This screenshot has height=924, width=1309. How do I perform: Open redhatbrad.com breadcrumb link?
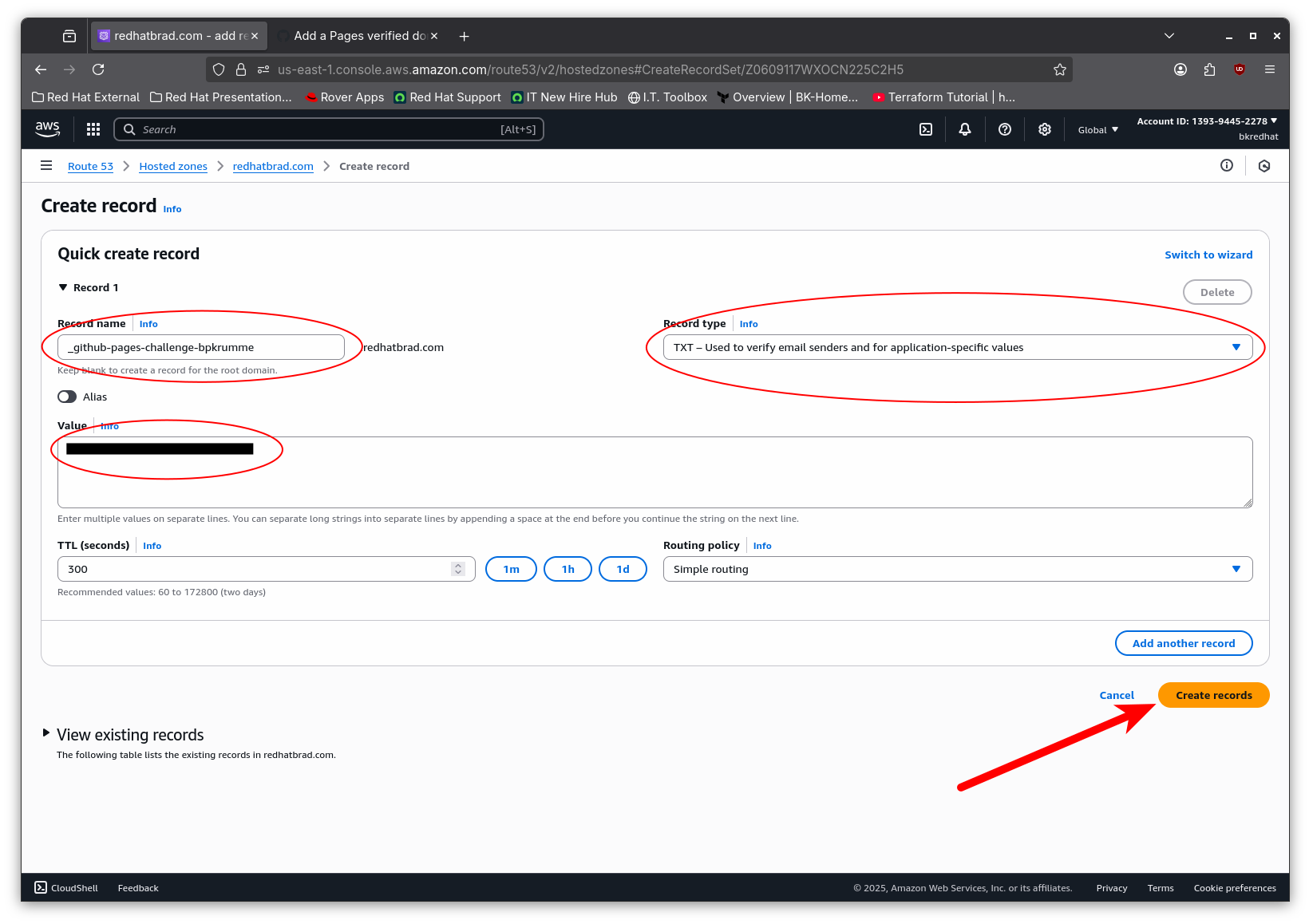tap(273, 166)
